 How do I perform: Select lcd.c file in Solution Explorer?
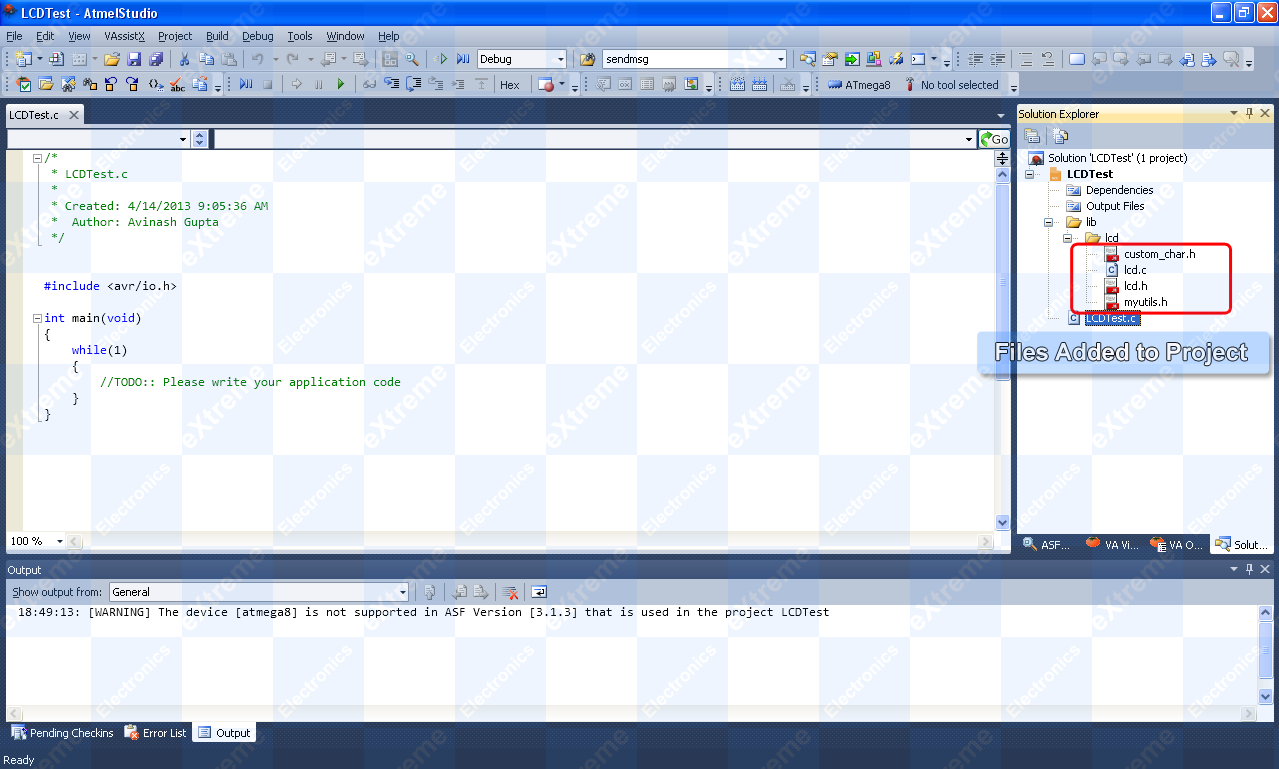coord(1135,270)
